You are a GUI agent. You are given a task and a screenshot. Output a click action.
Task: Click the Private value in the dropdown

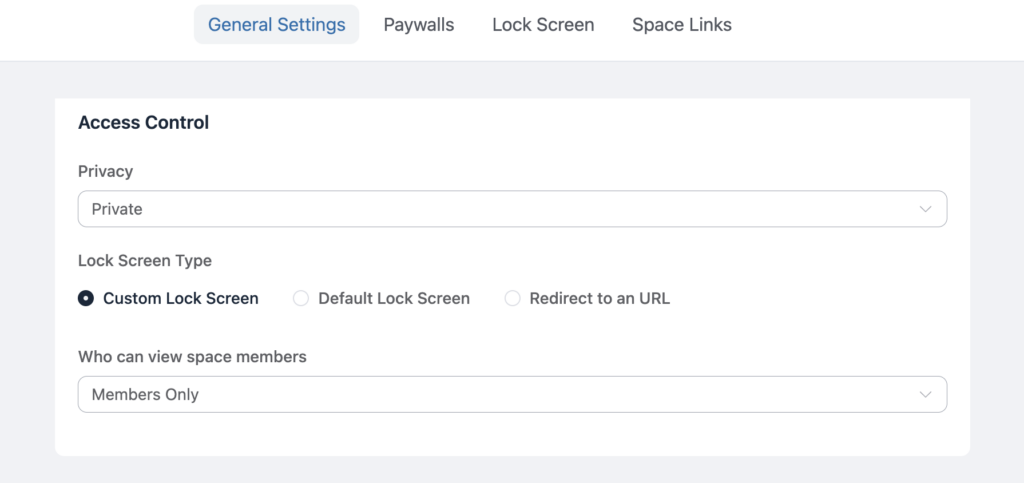click(117, 209)
